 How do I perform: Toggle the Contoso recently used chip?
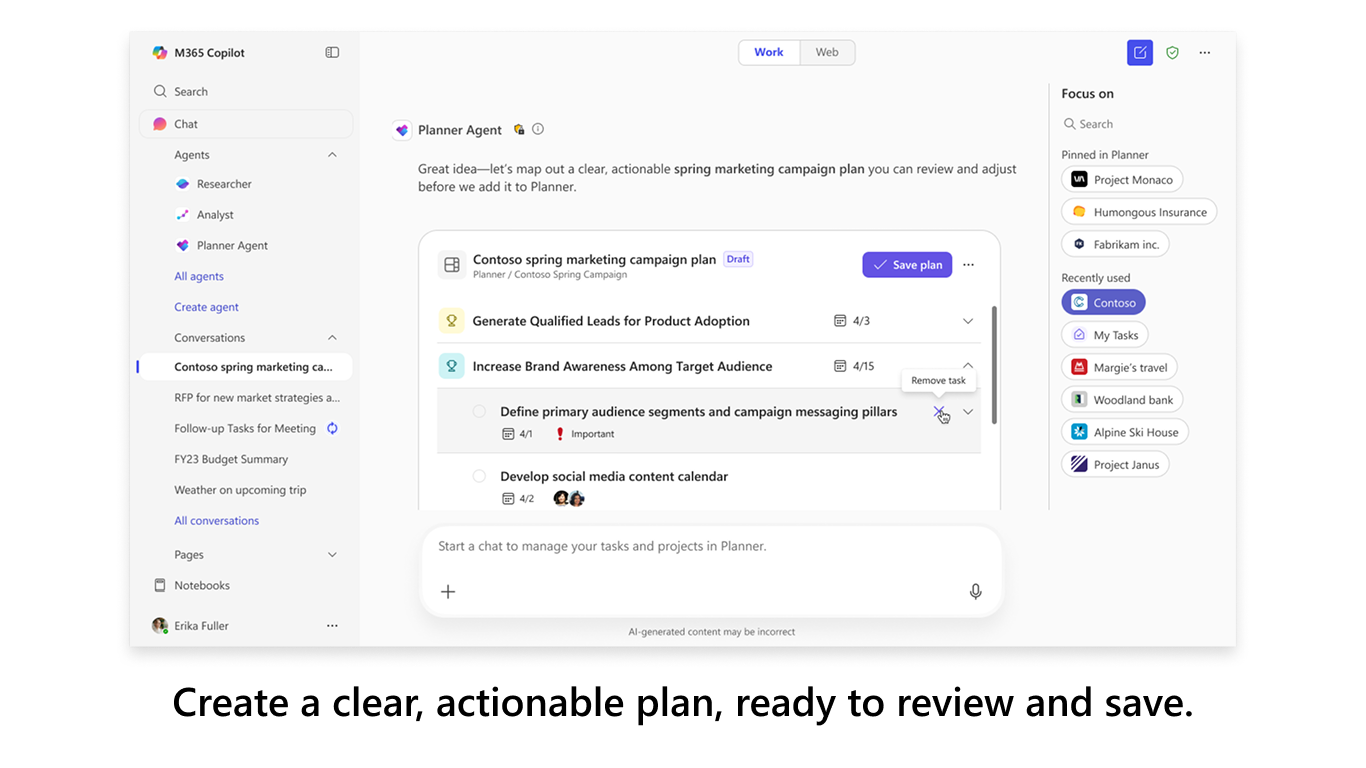(1104, 303)
